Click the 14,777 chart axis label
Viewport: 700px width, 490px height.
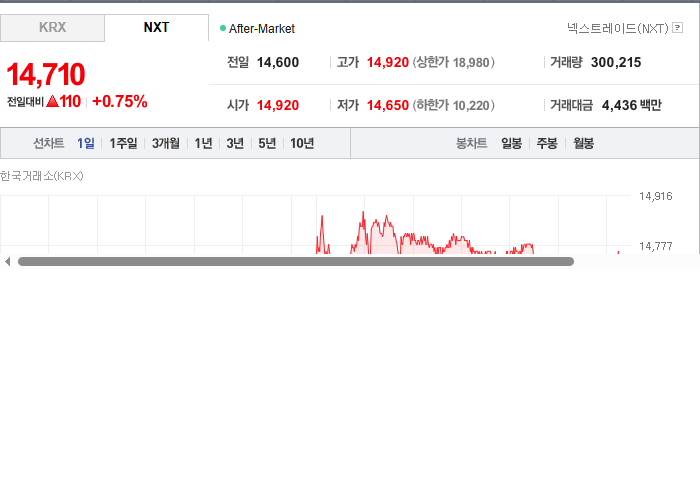pyautogui.click(x=655, y=246)
